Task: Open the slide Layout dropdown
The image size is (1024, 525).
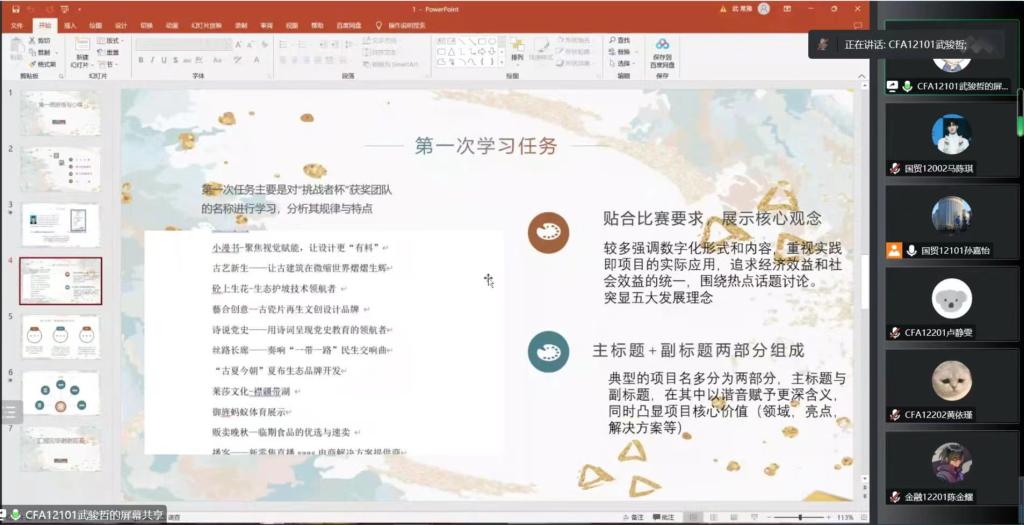Action: (110, 41)
